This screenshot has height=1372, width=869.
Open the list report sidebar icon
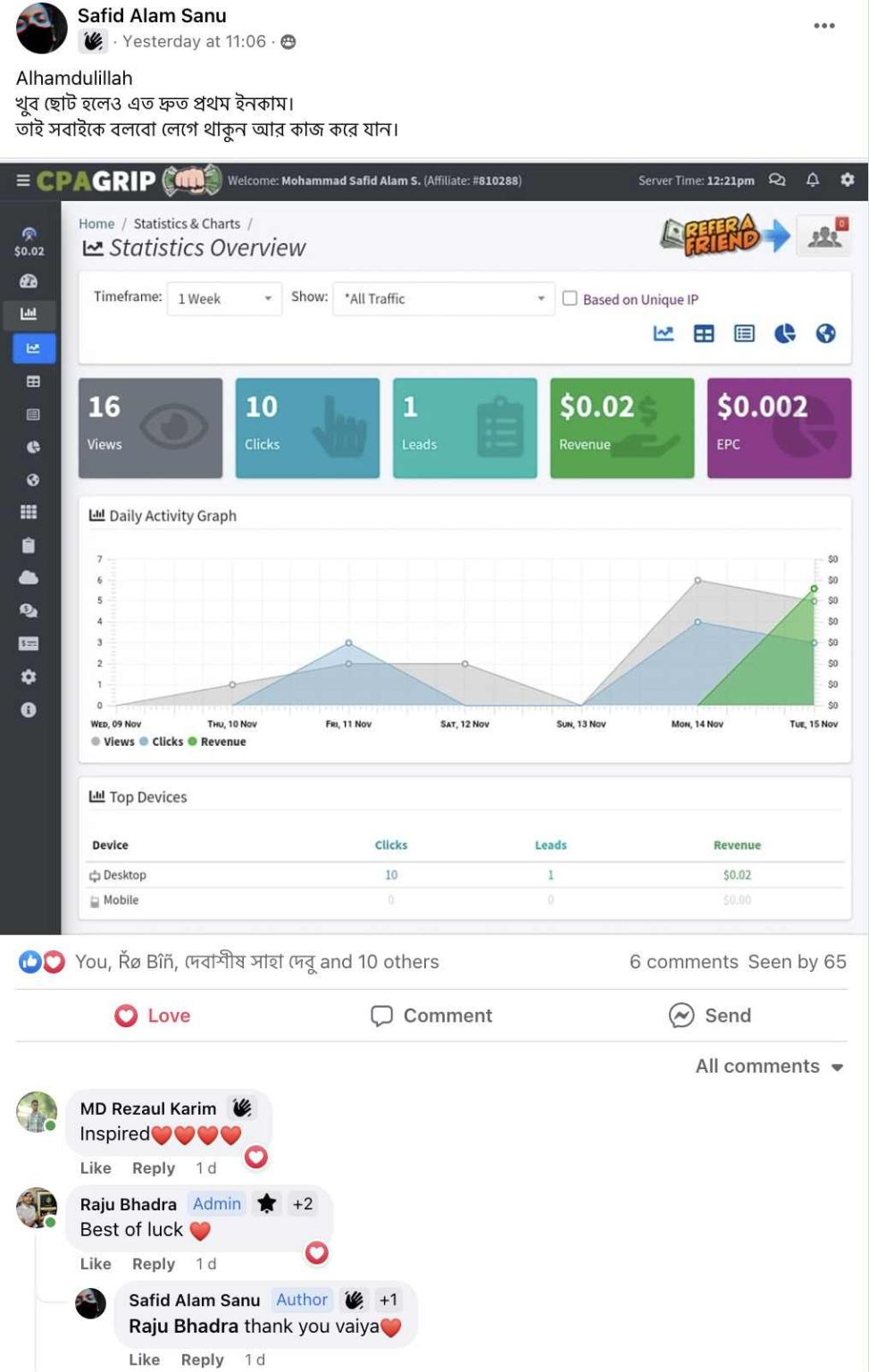(x=33, y=414)
